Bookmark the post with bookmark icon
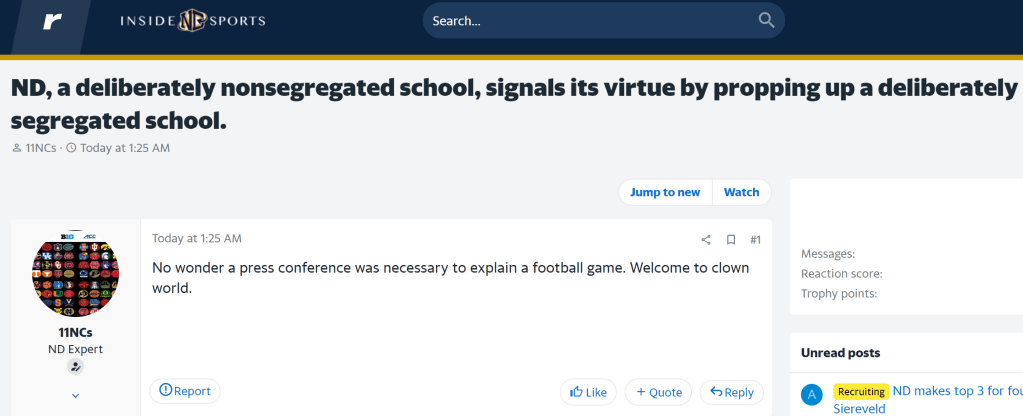 click(731, 240)
